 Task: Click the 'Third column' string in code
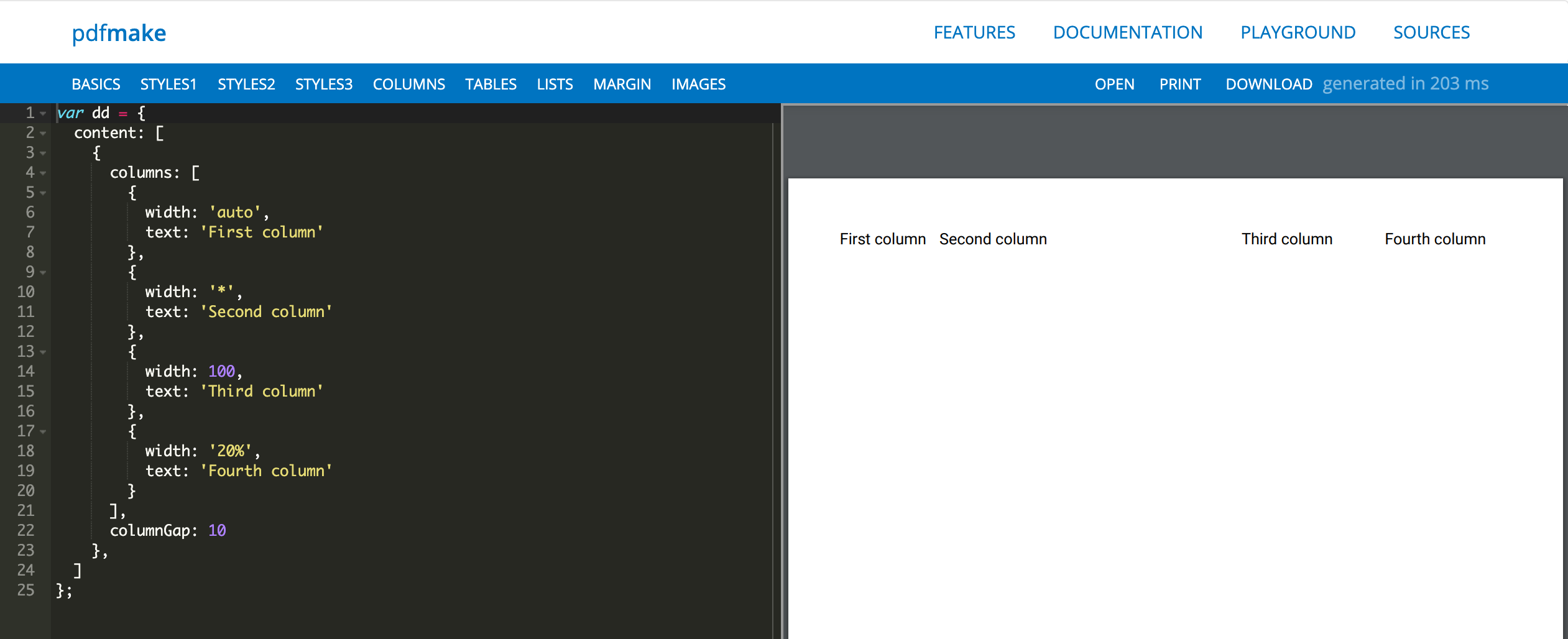click(261, 392)
